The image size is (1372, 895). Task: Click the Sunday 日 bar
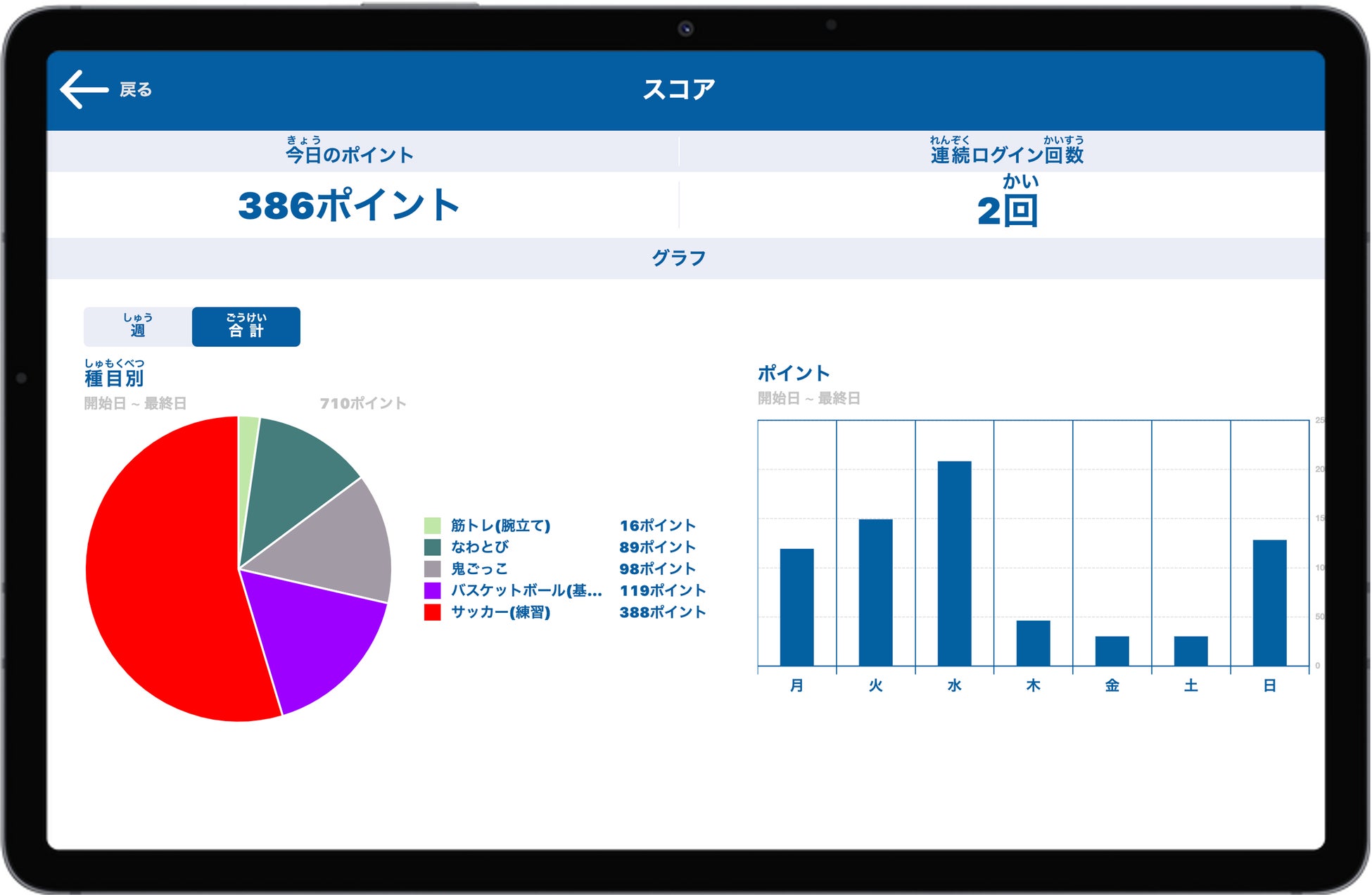tap(1269, 602)
